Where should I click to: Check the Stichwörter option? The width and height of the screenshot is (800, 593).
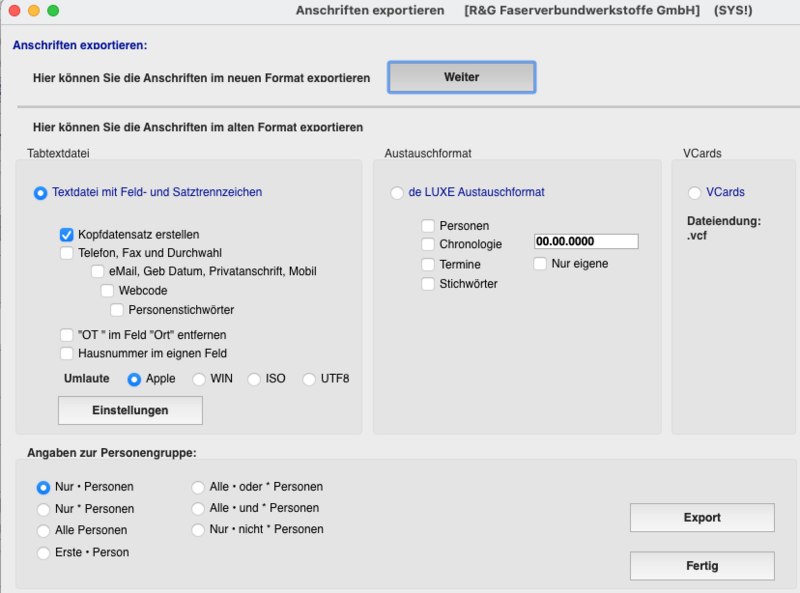click(429, 284)
